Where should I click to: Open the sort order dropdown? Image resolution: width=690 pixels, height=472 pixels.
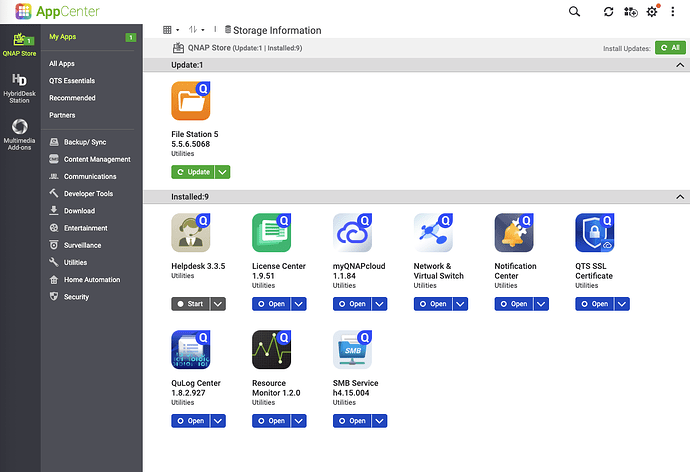coord(197,30)
